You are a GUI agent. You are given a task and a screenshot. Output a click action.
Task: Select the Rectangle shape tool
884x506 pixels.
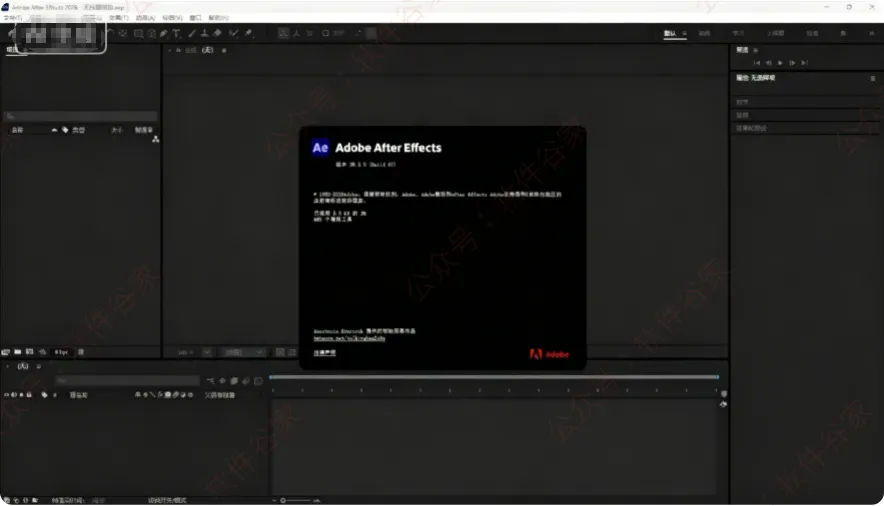138,33
